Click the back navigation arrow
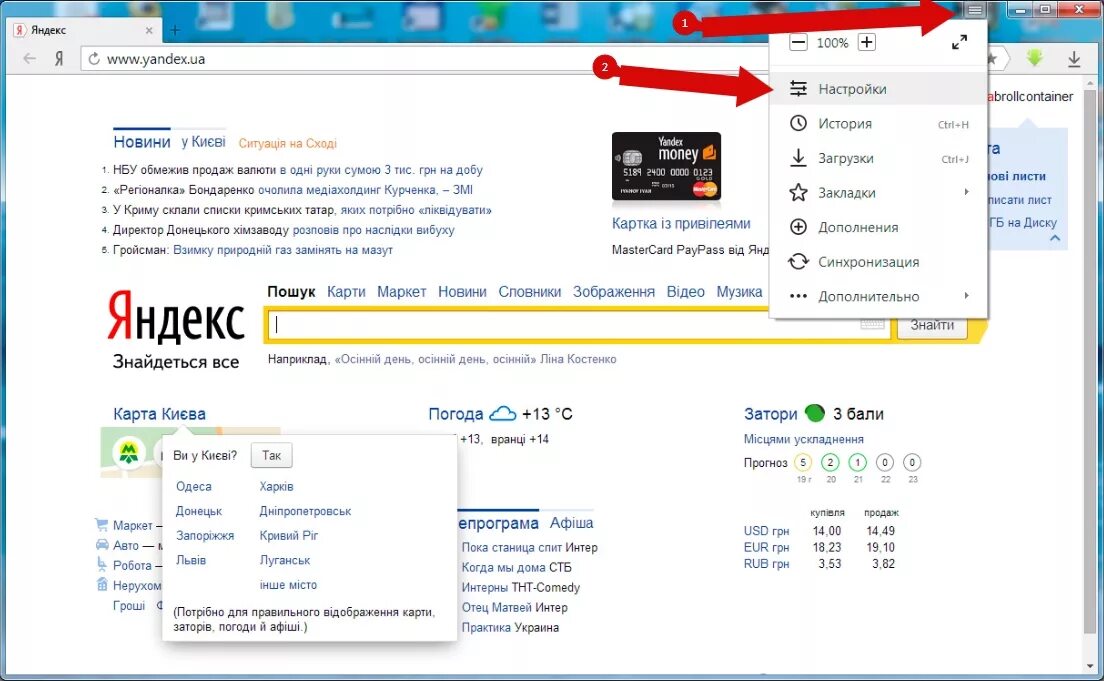This screenshot has height=681, width=1104. click(29, 58)
